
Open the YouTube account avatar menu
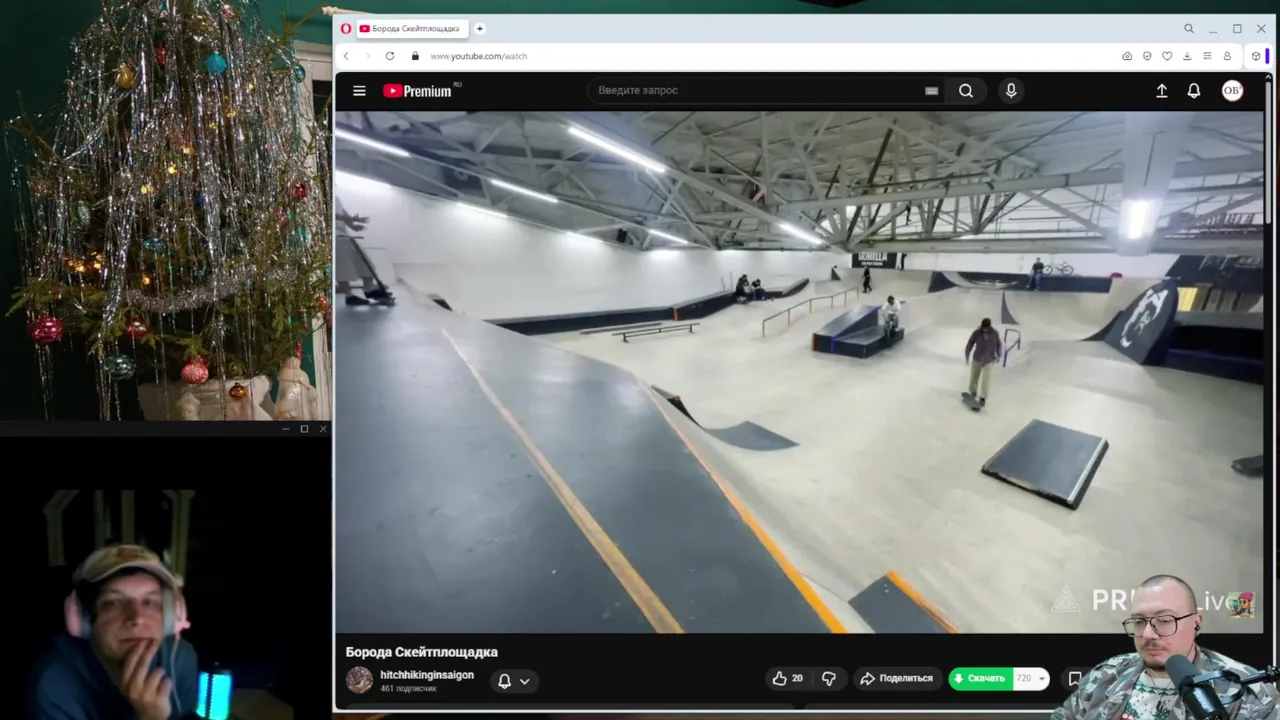point(1232,90)
